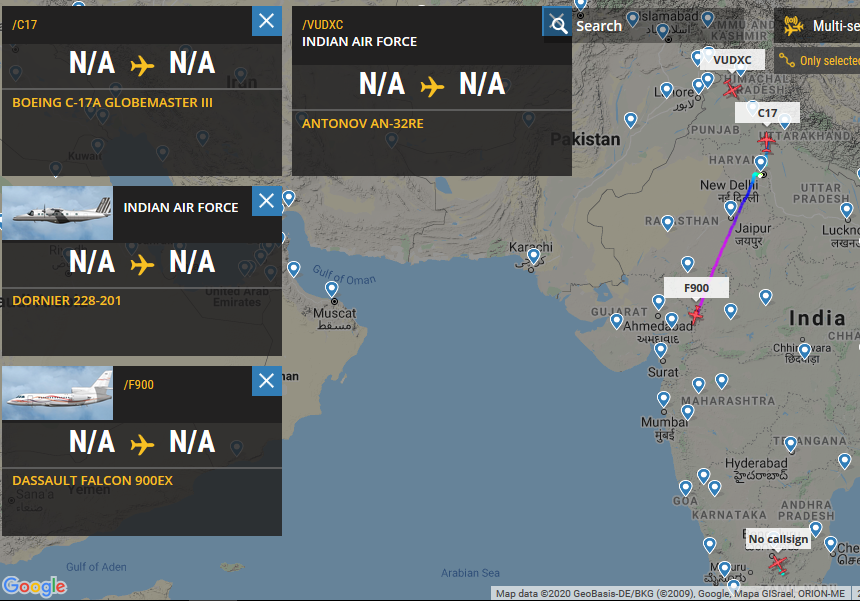Select the airport pin in Pakistan
Screen dimensions: 860x601
coord(631,120)
